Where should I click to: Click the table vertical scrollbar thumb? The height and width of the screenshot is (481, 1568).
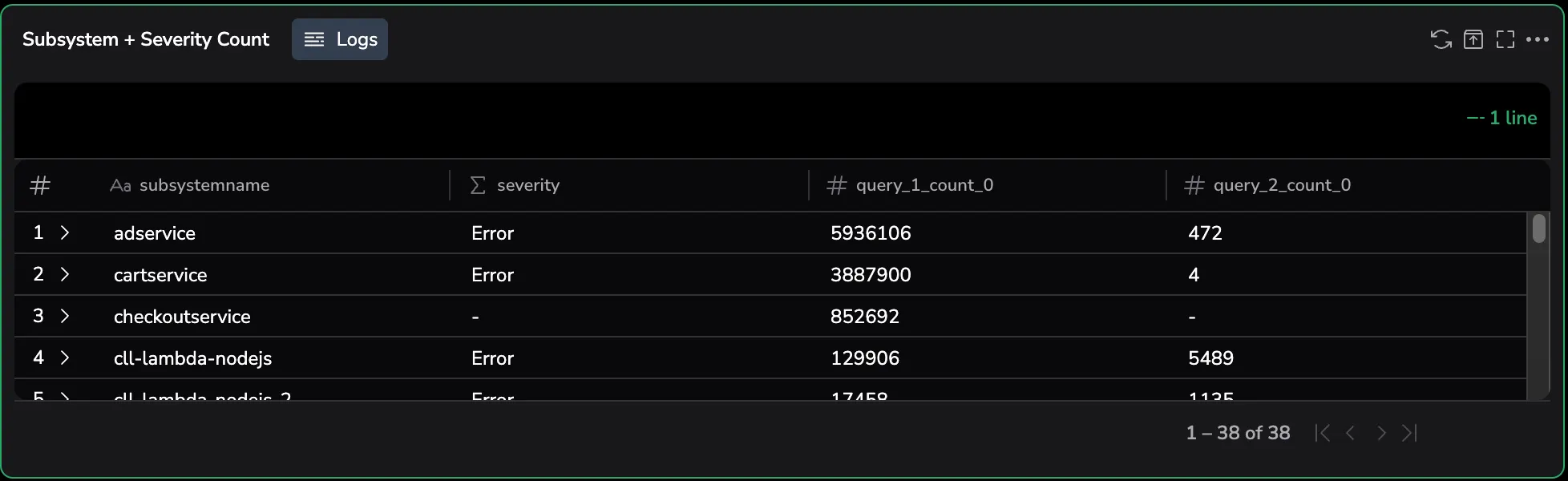pyautogui.click(x=1538, y=228)
